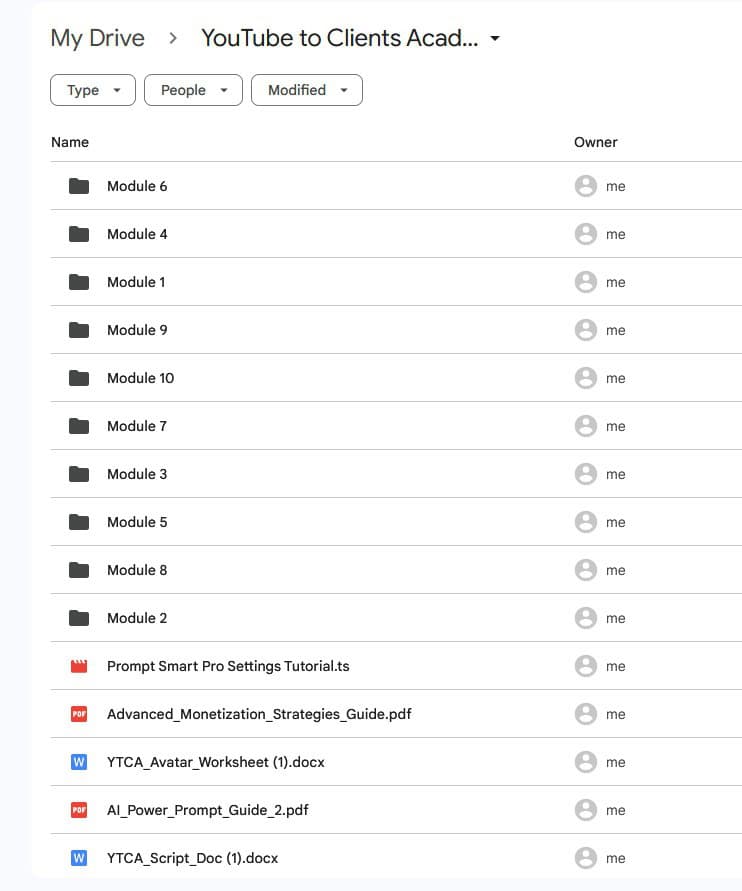Click the PDF icon for Advanced_Monetization_Strategies_Guide
The height and width of the screenshot is (891, 742).
point(79,714)
